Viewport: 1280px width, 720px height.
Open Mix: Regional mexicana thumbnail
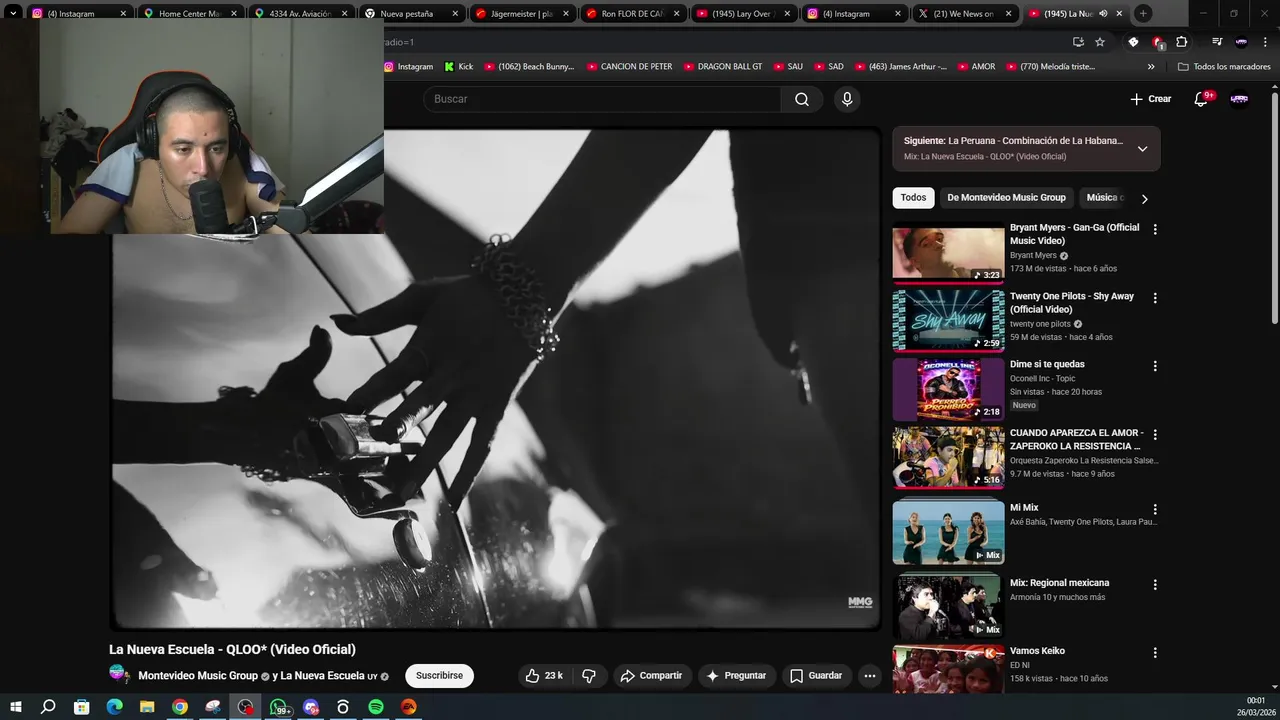tap(948, 606)
